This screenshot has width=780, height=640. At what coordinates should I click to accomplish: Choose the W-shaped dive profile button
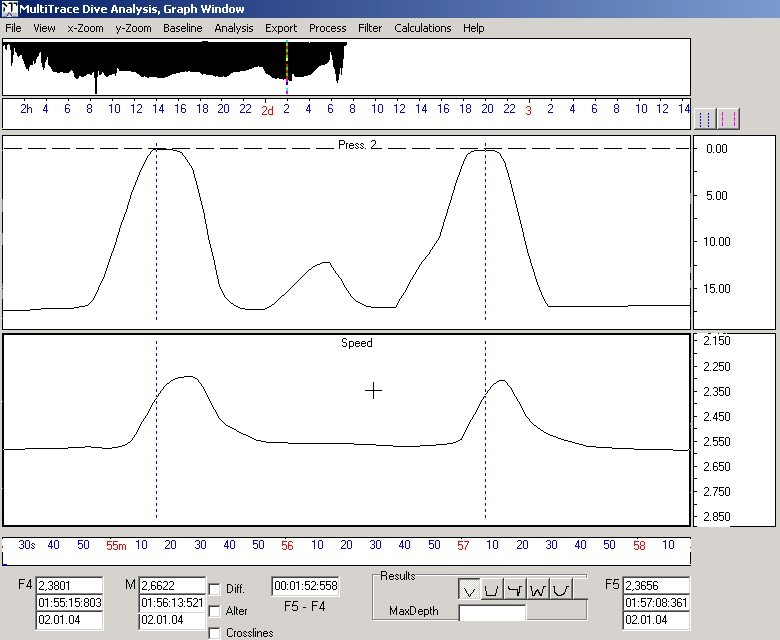(x=539, y=591)
